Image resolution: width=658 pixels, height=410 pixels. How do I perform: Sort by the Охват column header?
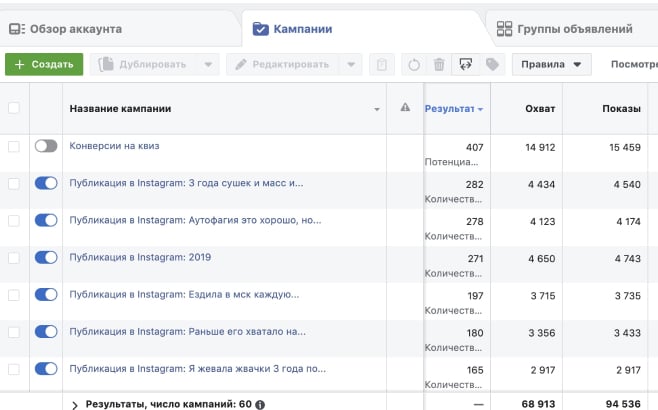pos(540,108)
